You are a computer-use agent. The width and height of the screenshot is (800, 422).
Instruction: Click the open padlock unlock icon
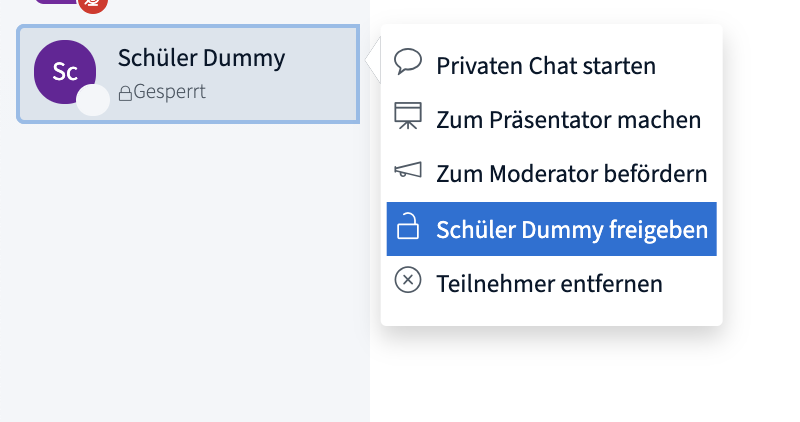408,226
